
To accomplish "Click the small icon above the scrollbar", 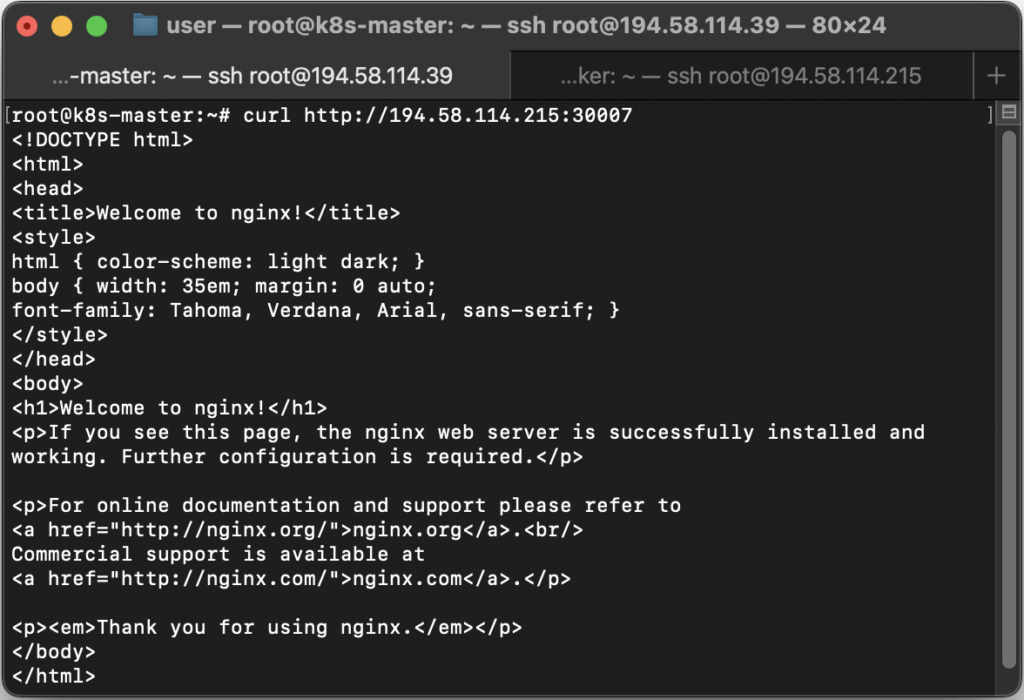I will click(1008, 113).
